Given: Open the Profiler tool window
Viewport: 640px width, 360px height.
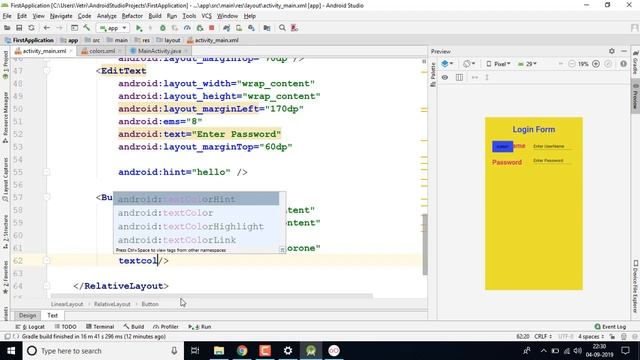Looking at the screenshot, I should pos(166,327).
